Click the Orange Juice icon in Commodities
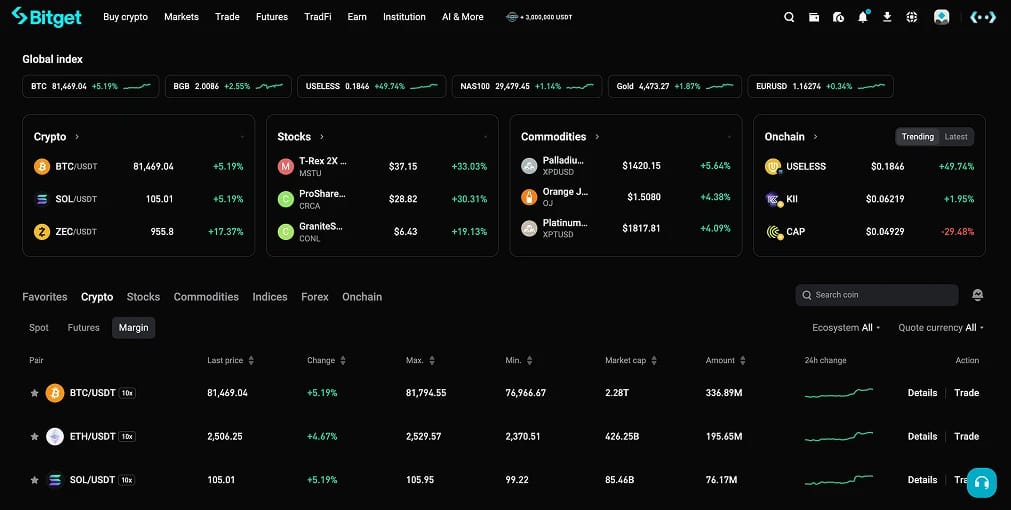The height and width of the screenshot is (510, 1011). tap(529, 197)
